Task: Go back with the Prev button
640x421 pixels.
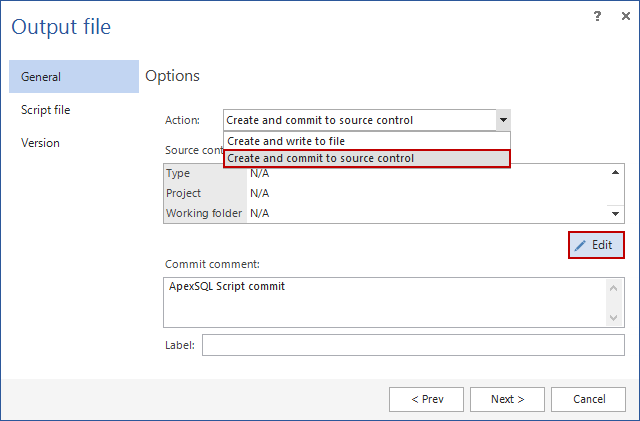Action: pyautogui.click(x=427, y=399)
